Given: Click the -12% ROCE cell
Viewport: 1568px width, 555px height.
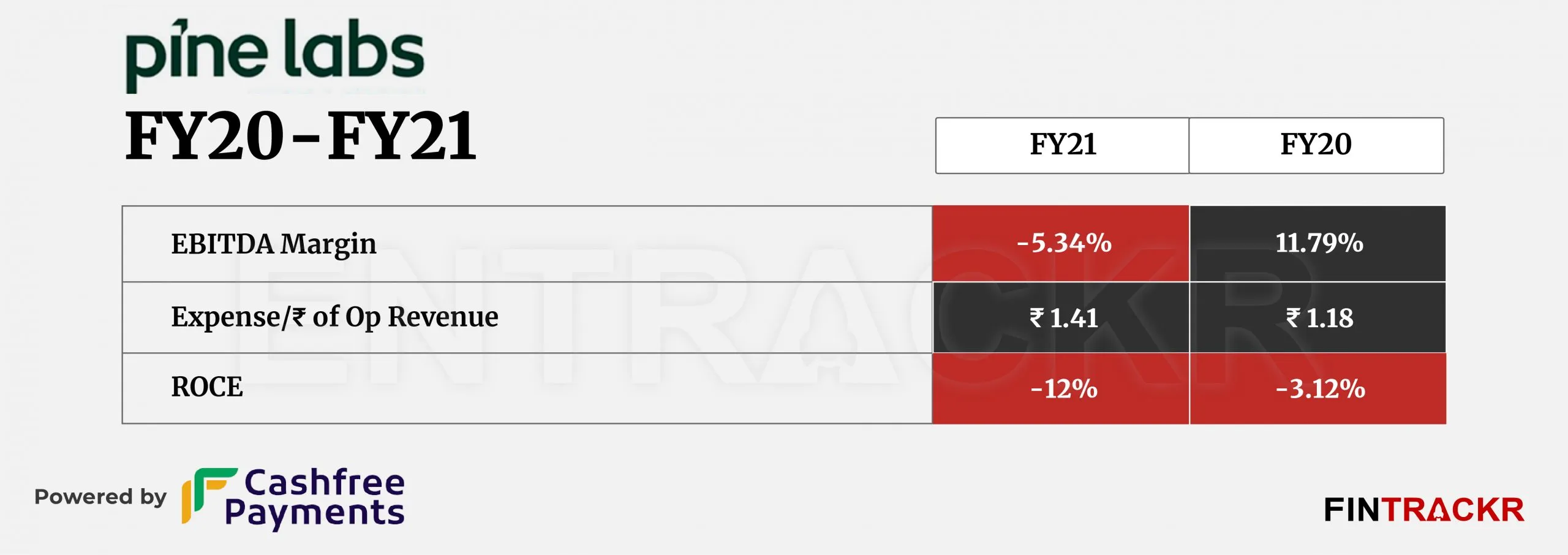Looking at the screenshot, I should pyautogui.click(x=1060, y=388).
